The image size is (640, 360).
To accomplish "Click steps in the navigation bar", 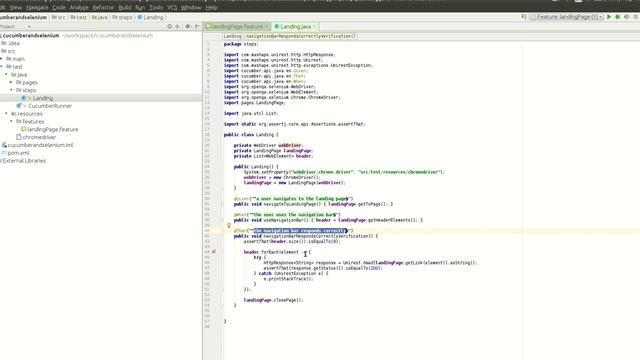I will [x=123, y=17].
